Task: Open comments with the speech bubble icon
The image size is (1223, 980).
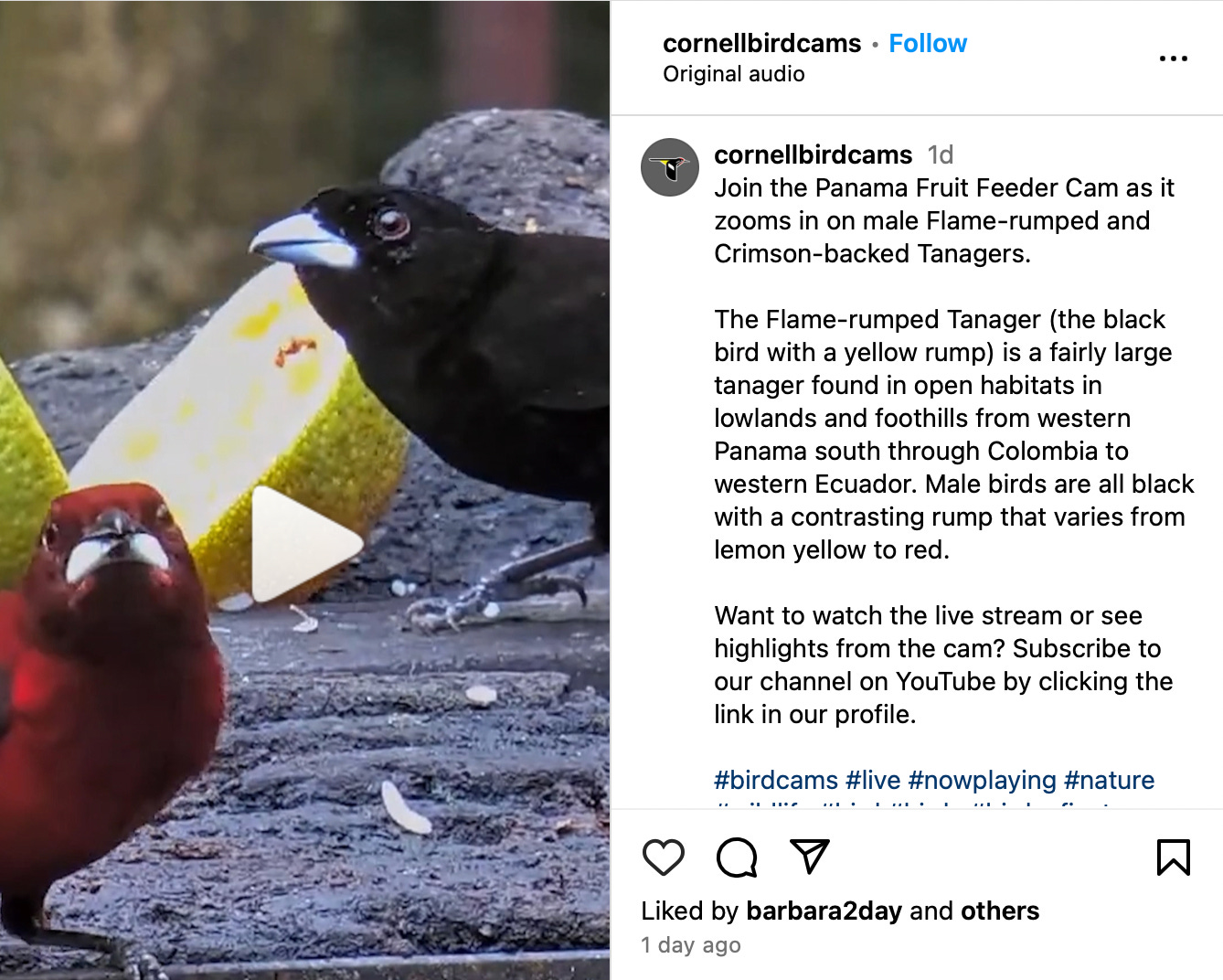Action: 737,857
